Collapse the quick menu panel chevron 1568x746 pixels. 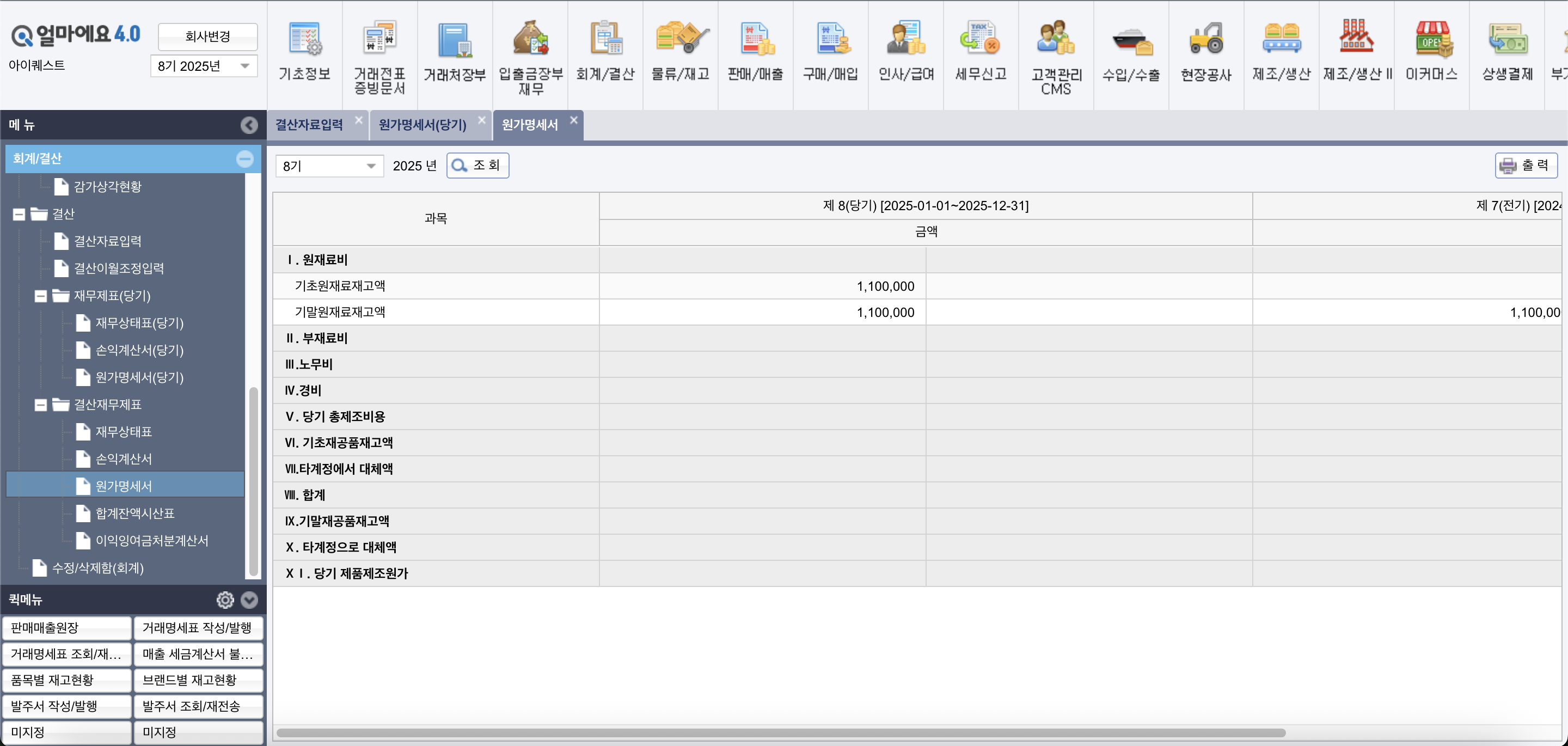[249, 600]
